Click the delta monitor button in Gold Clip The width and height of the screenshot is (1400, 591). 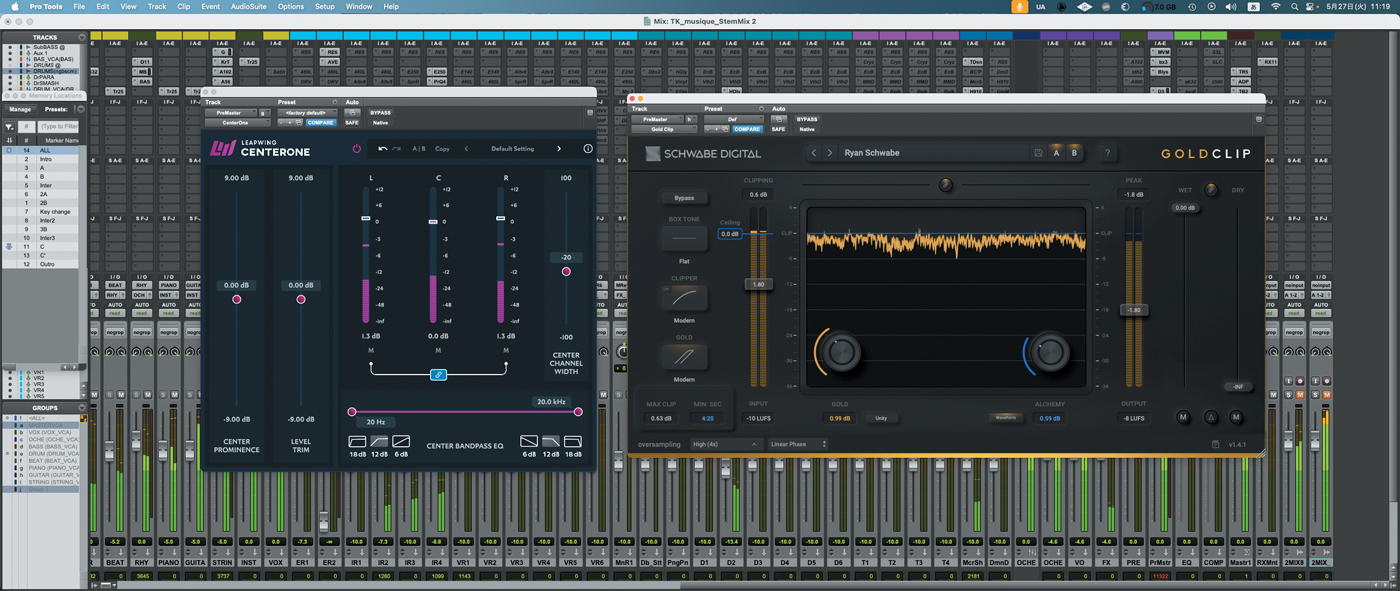[x=1210, y=417]
